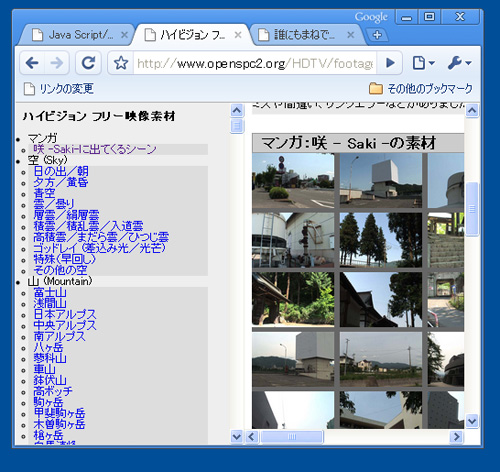
Task: Open the 特殊（早回し） link
Action: [65, 259]
